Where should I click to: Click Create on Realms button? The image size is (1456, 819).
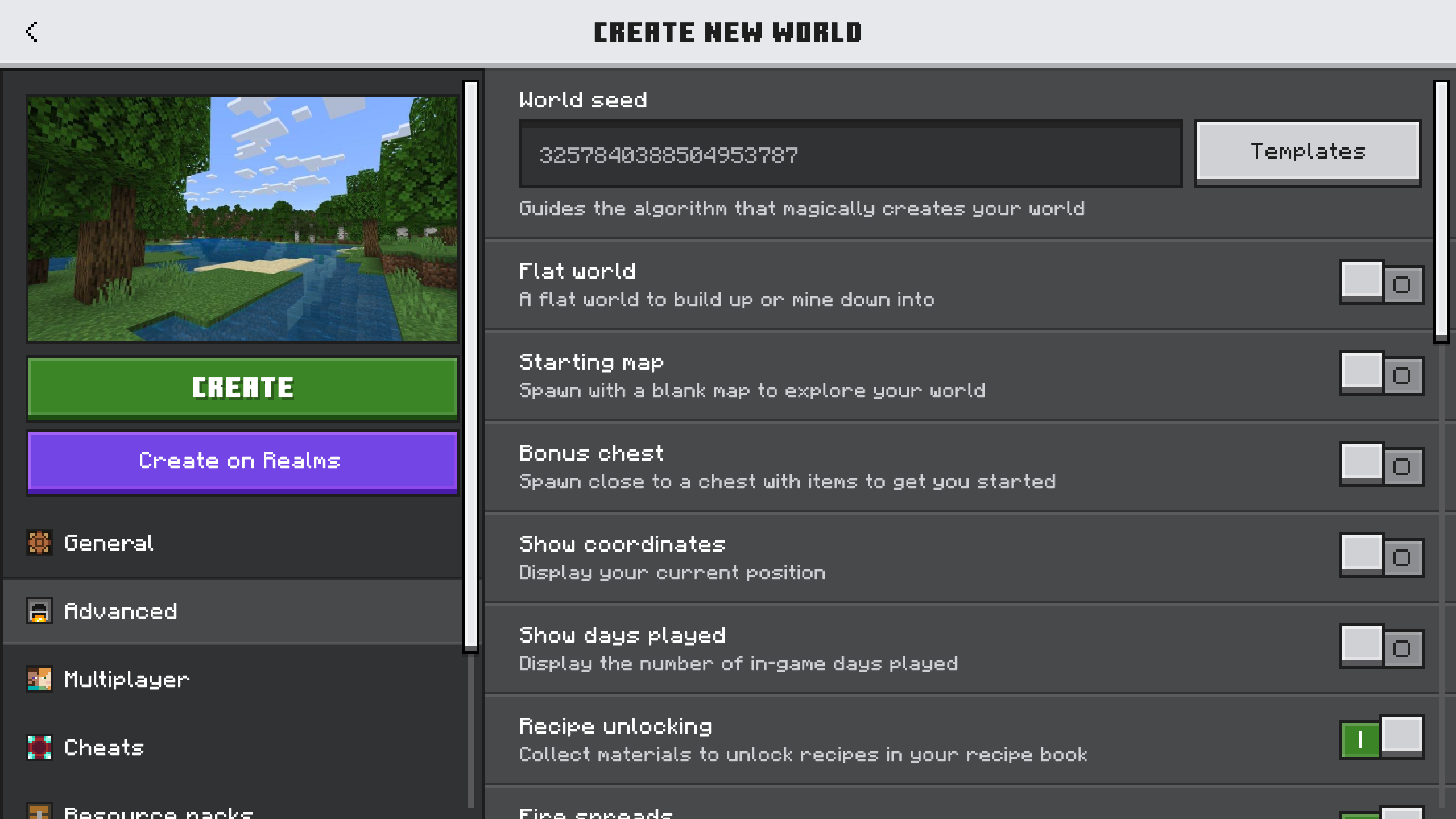(x=243, y=462)
